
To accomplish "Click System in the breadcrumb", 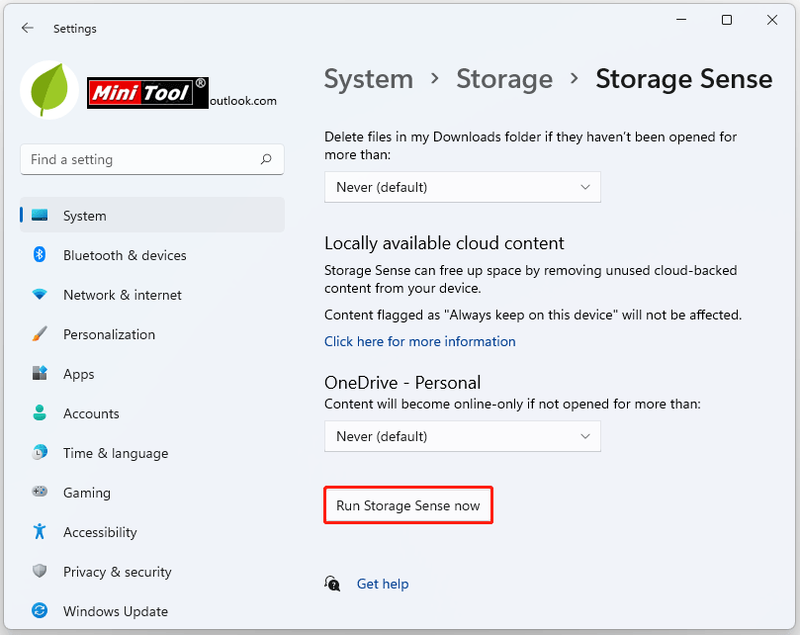I will point(368,79).
